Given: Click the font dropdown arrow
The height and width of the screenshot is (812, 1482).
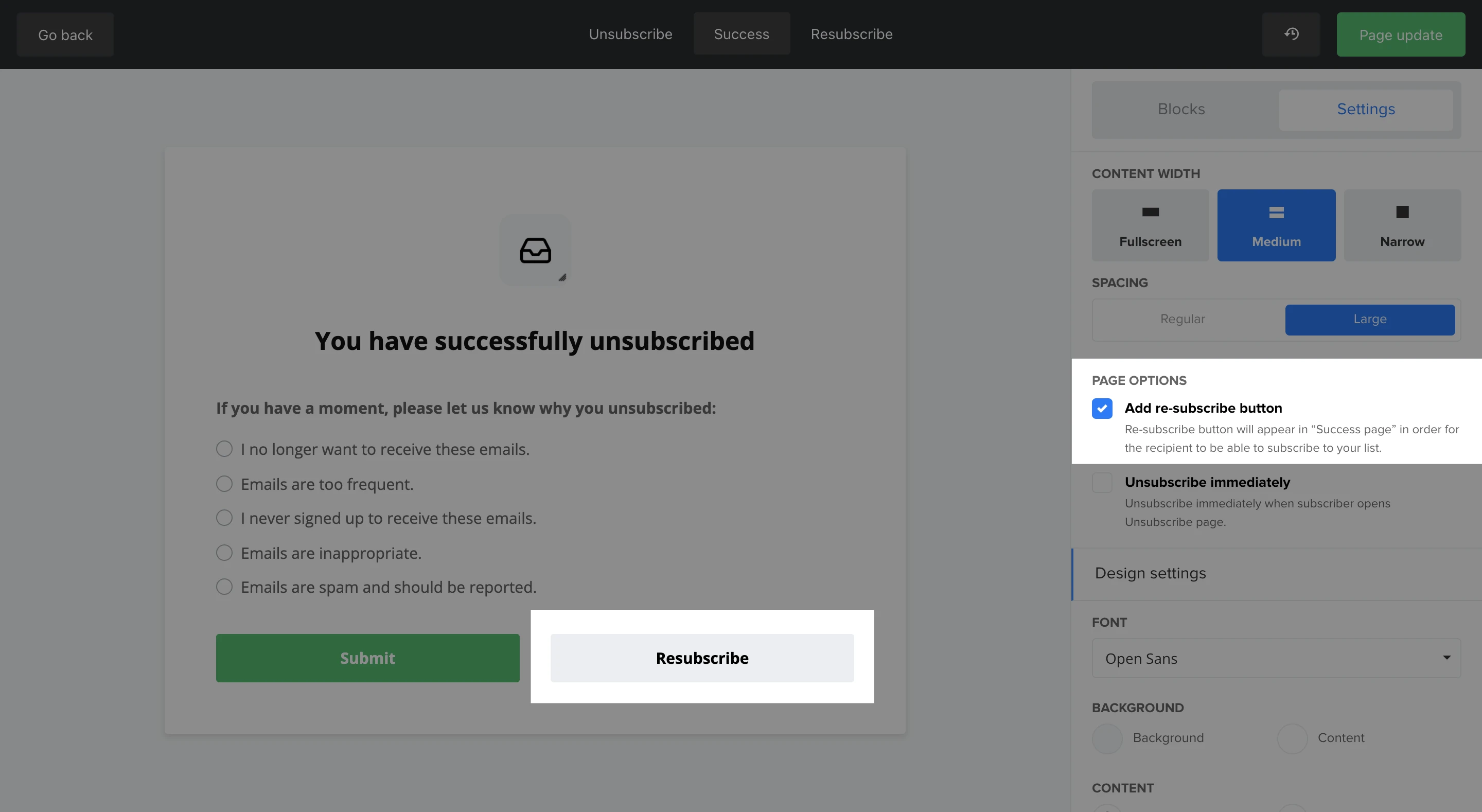Looking at the screenshot, I should coord(1446,657).
